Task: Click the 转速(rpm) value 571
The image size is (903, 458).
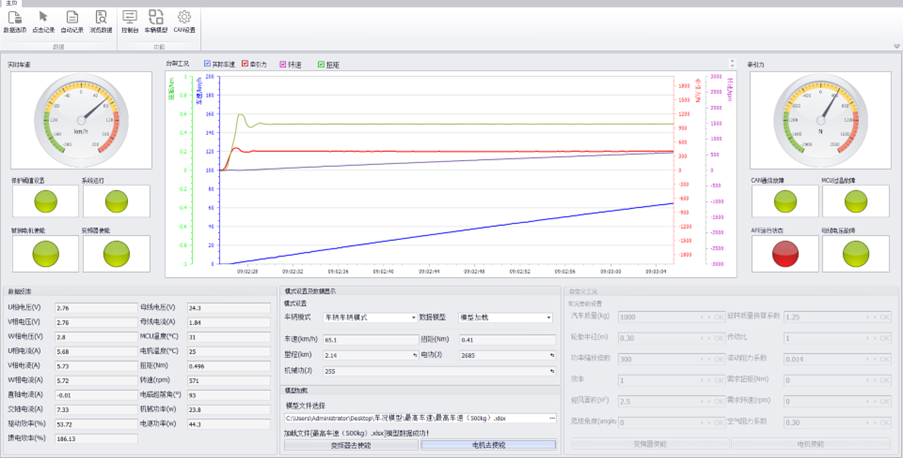Action: click(229, 381)
